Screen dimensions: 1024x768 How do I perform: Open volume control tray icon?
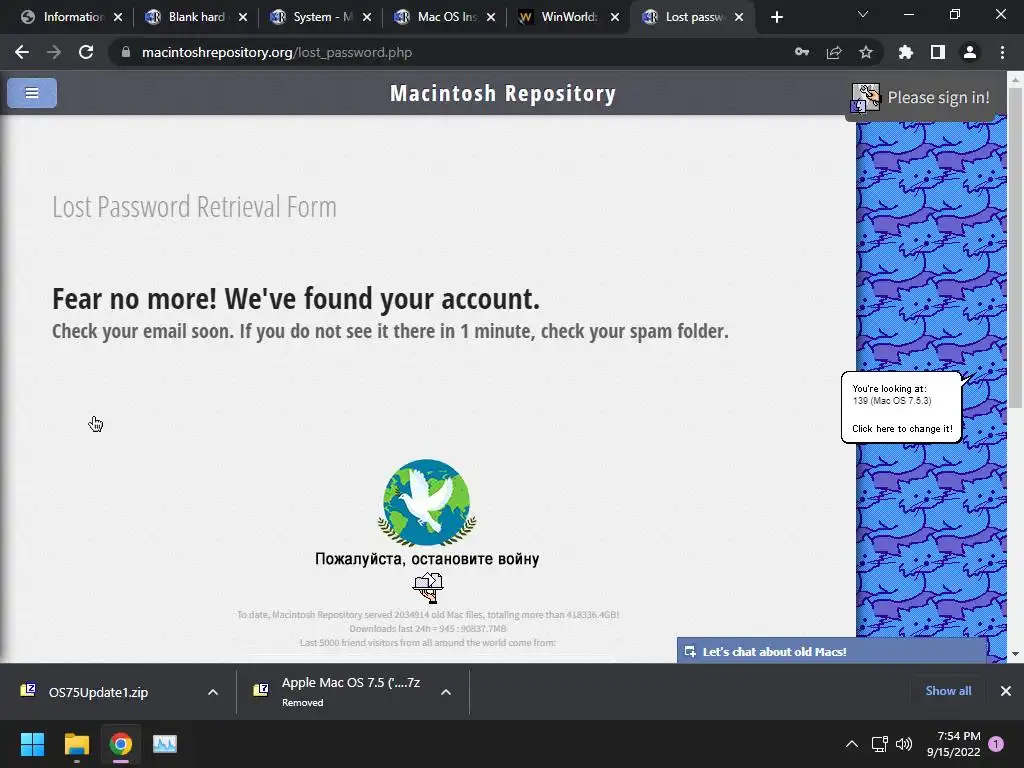click(x=904, y=744)
